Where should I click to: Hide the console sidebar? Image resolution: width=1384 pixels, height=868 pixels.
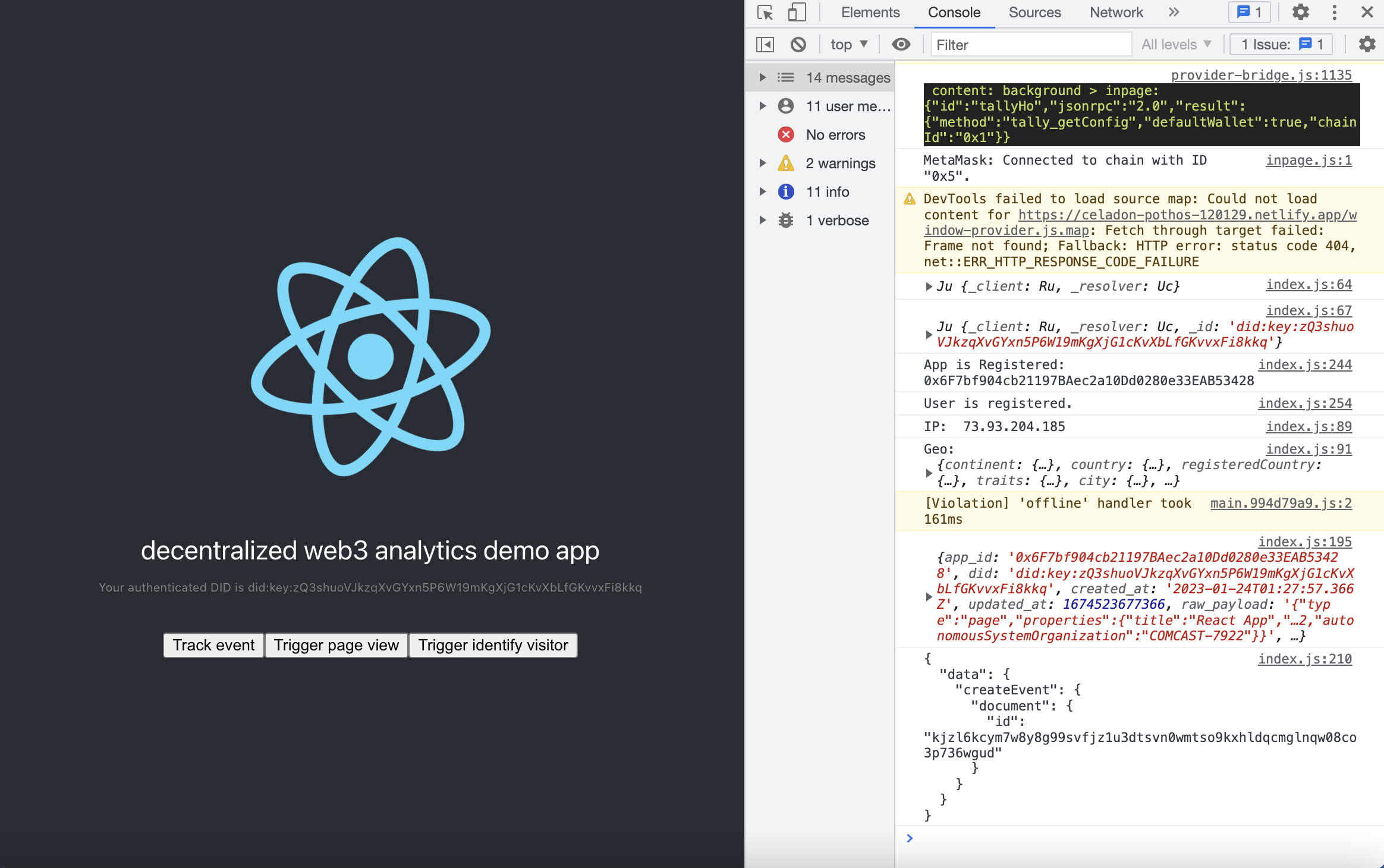click(x=765, y=45)
